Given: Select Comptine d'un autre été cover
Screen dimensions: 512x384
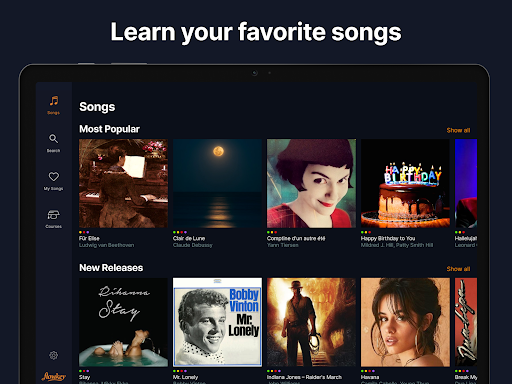Looking at the screenshot, I should pos(311,184).
